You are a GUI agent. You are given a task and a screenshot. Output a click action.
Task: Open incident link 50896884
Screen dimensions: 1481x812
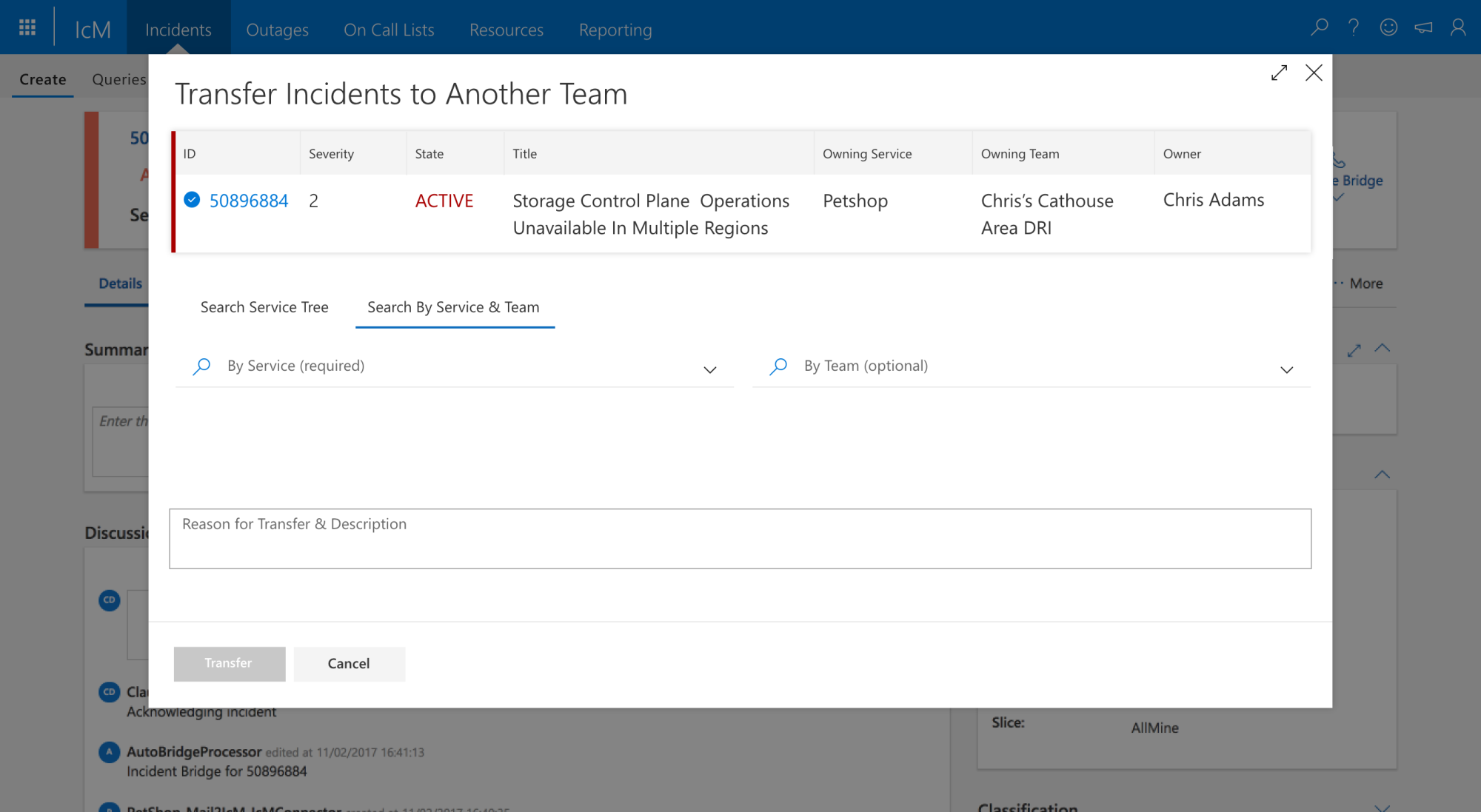click(249, 201)
